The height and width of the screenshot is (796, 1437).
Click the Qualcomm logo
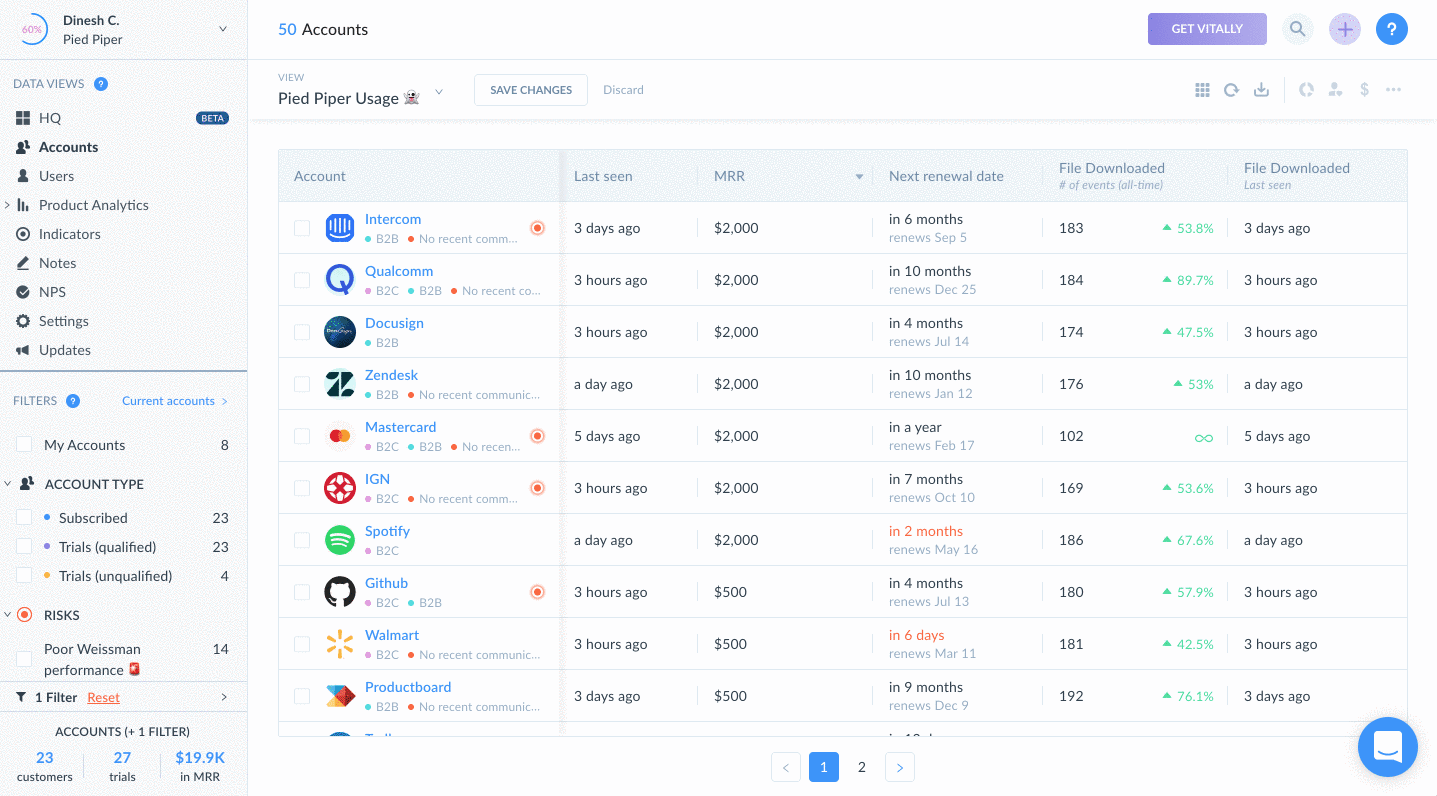[340, 280]
